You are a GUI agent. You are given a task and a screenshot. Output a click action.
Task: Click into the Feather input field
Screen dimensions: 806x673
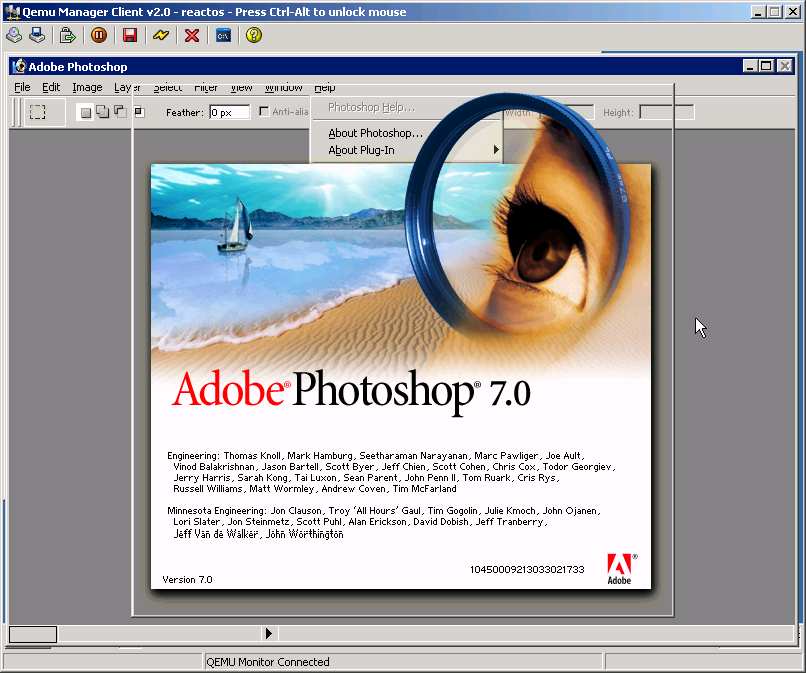pos(229,112)
